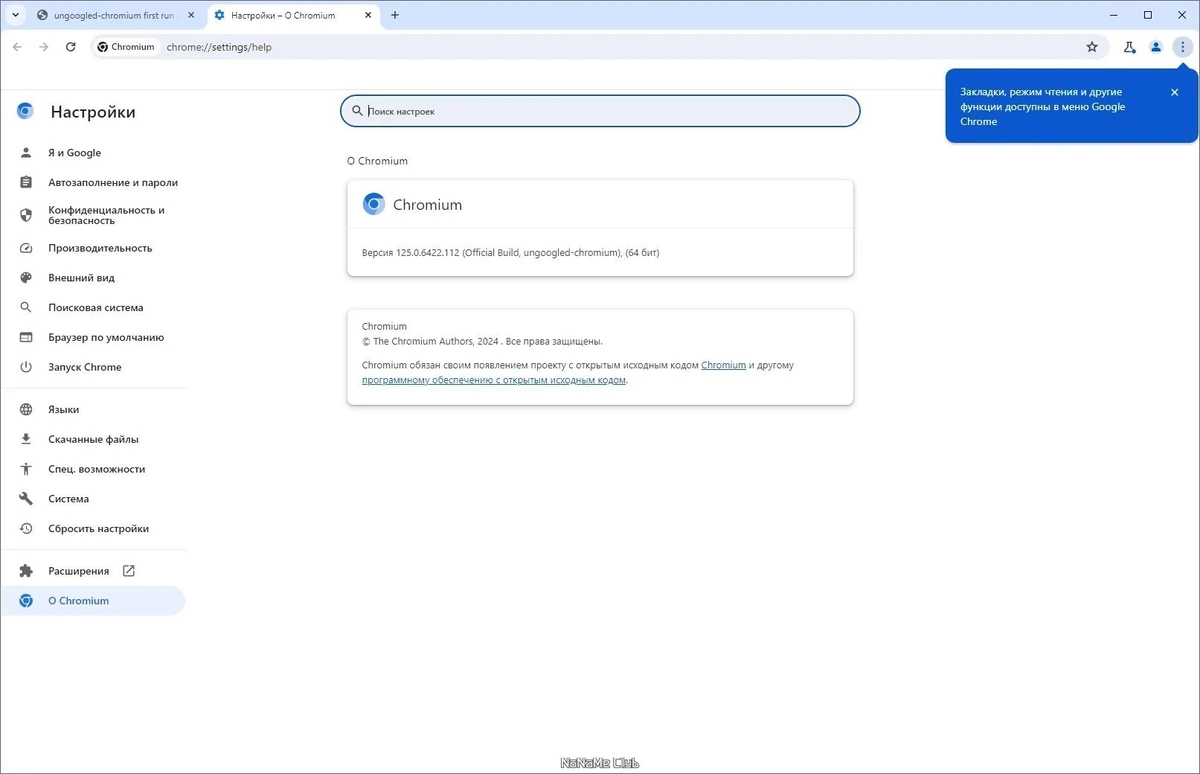
Task: Open the profile avatar button
Action: 1156,47
